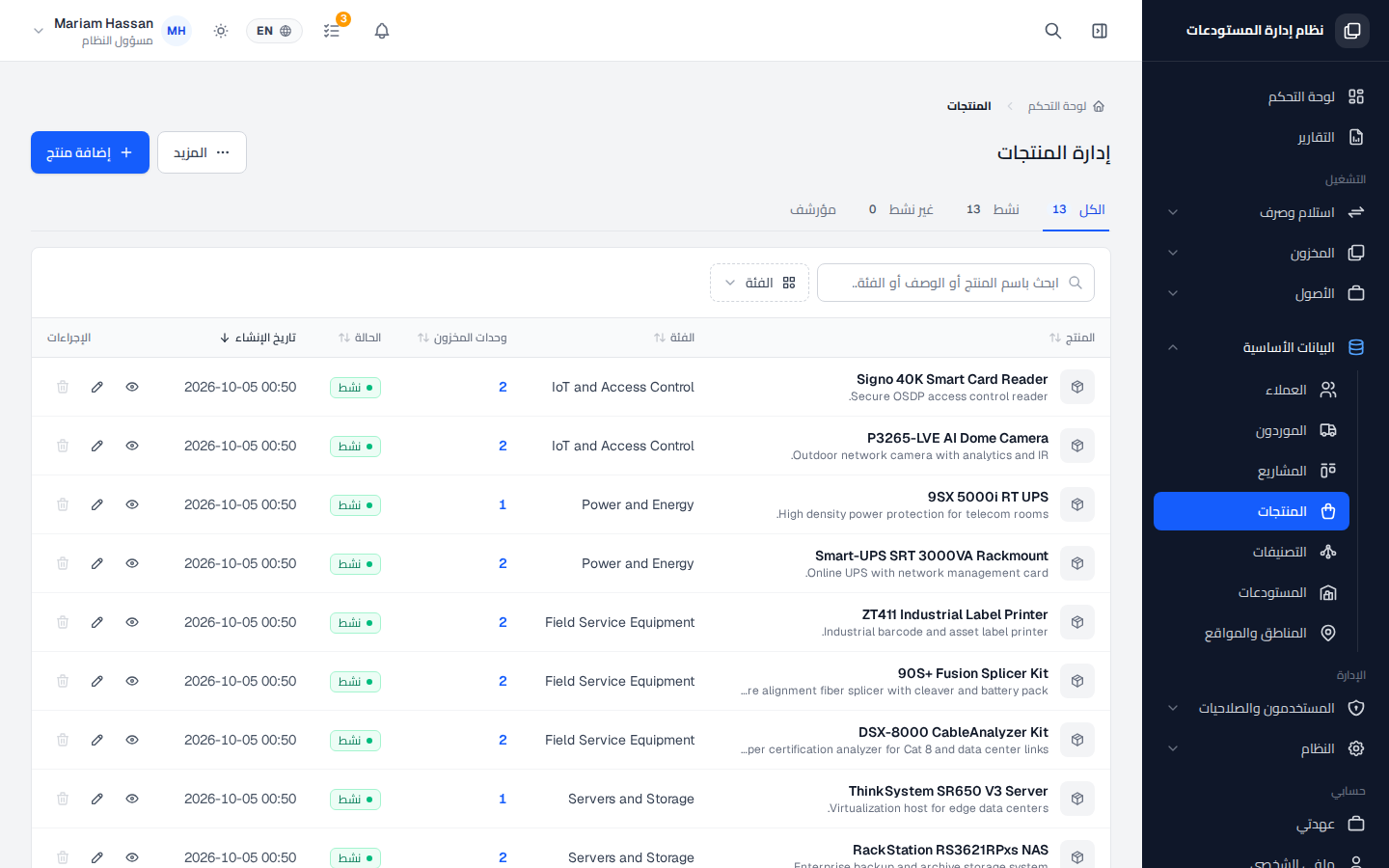Open the P3265-LVE AI Dome Camera product thumbnail
Viewport: 1389px width, 868px height.
pyautogui.click(x=1077, y=446)
